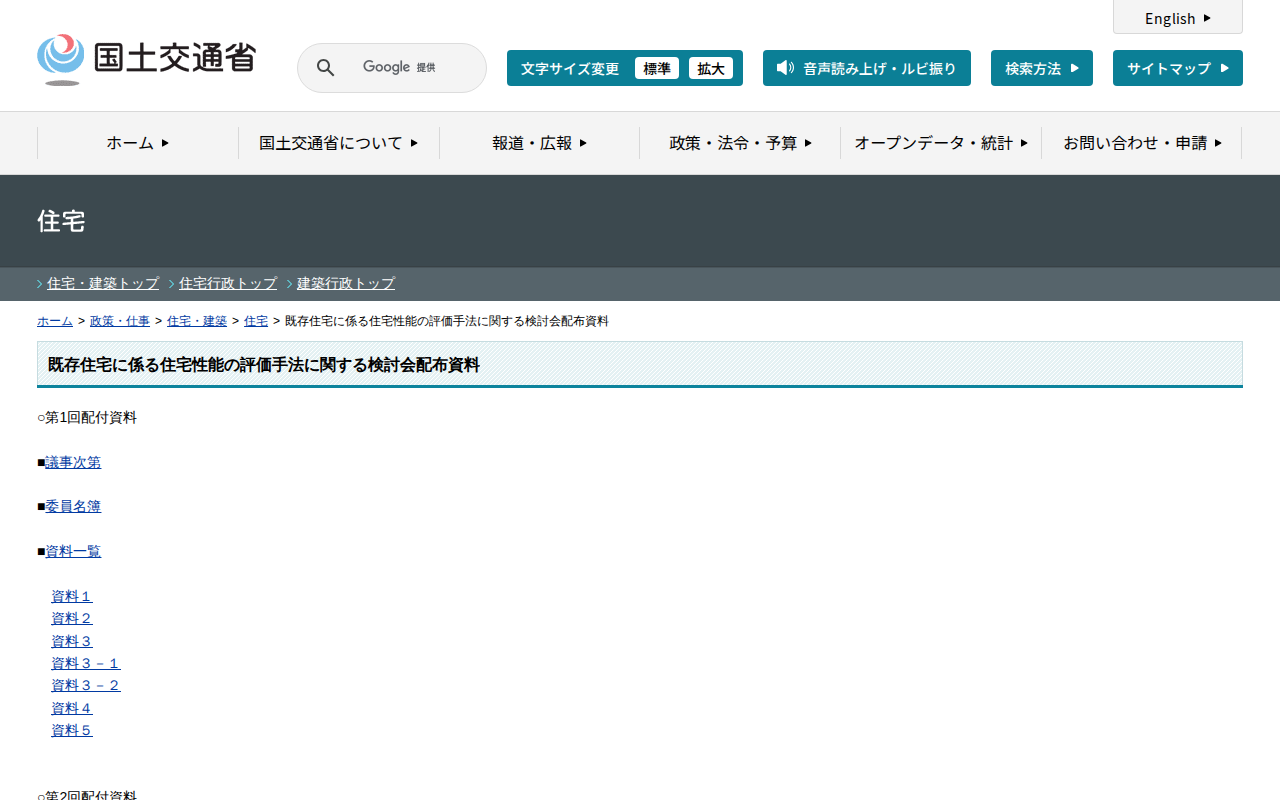Open the お問い合わせ・申請 menu

(1142, 143)
